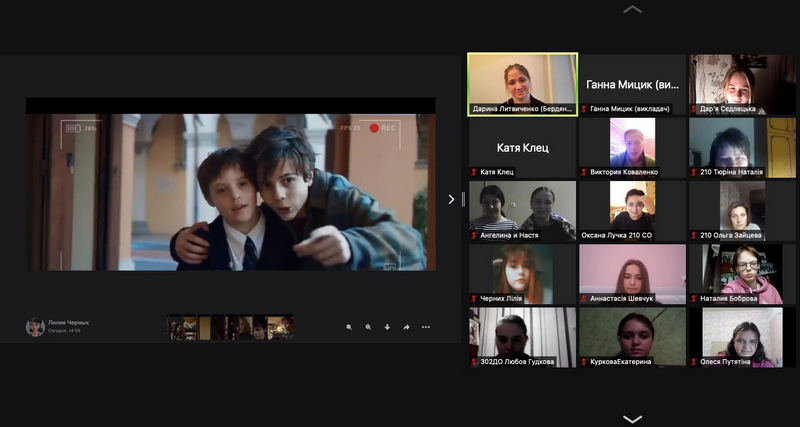Share the image with the forward arrow
Image resolution: width=800 pixels, height=427 pixels.
point(407,327)
